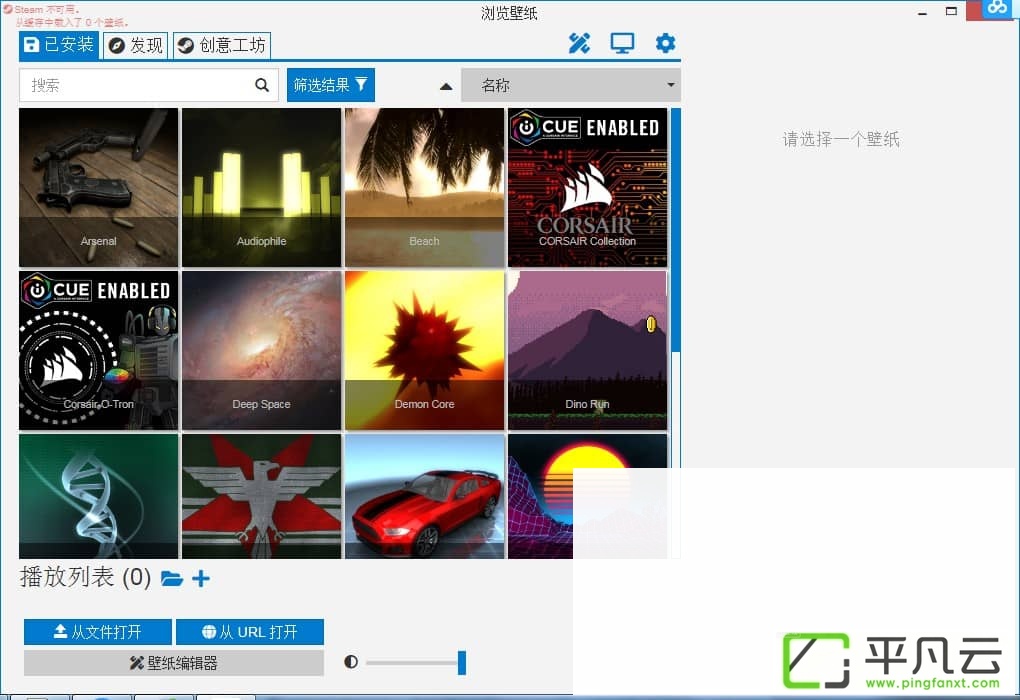Open 壁纸编辑器 button
This screenshot has height=700, width=1020.
(x=174, y=663)
